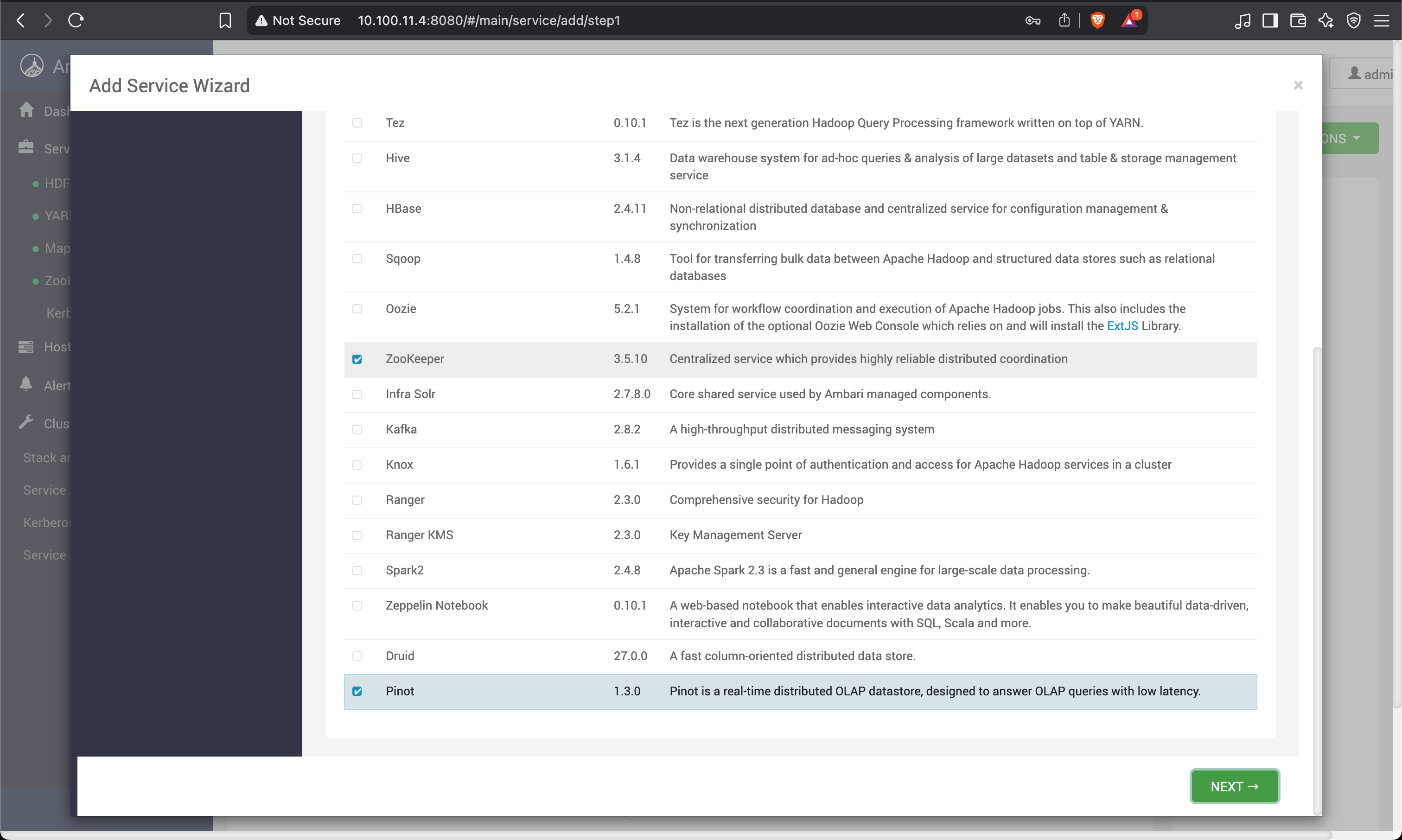Open the Alerts bell item in sidebar
Viewport: 1402px width, 840px height.
coord(44,386)
